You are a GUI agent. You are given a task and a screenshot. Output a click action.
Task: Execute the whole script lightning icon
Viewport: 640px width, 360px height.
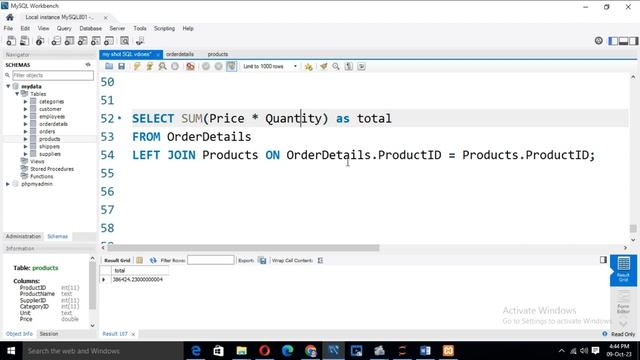(x=137, y=66)
